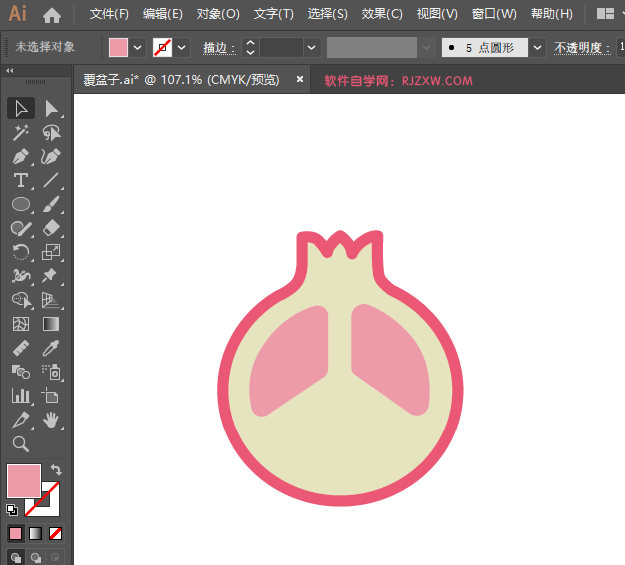
Task: Activate the Hand tool
Action: coord(52,420)
